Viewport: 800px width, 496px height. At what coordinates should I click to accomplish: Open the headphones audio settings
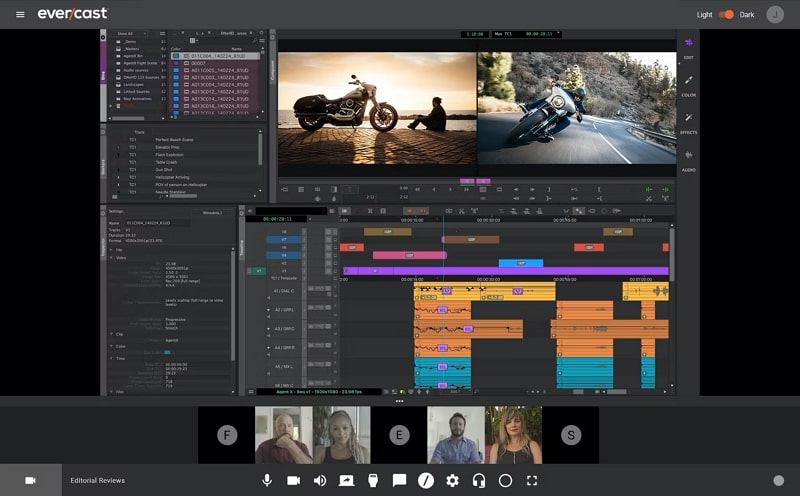pyautogui.click(x=479, y=480)
